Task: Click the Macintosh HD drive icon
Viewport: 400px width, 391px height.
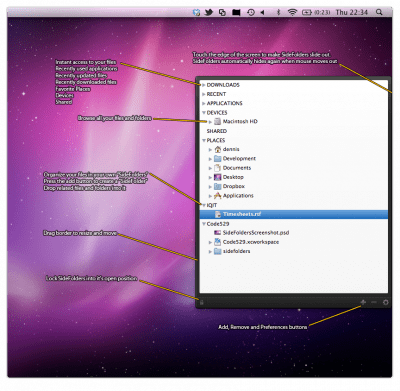Action: point(217,121)
